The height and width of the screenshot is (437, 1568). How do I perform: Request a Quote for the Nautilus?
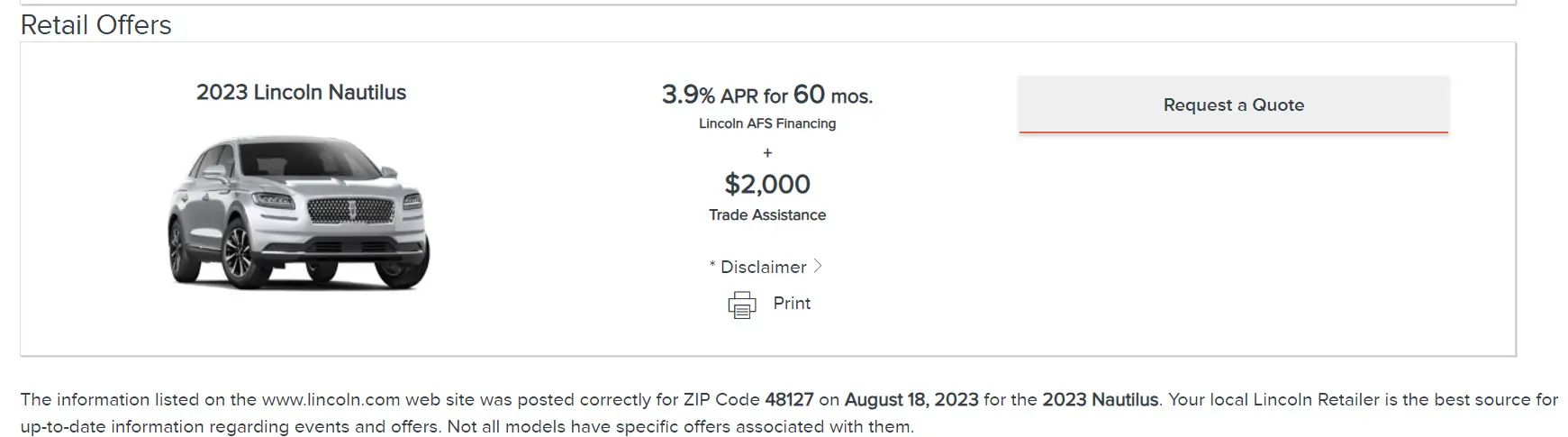(1234, 105)
